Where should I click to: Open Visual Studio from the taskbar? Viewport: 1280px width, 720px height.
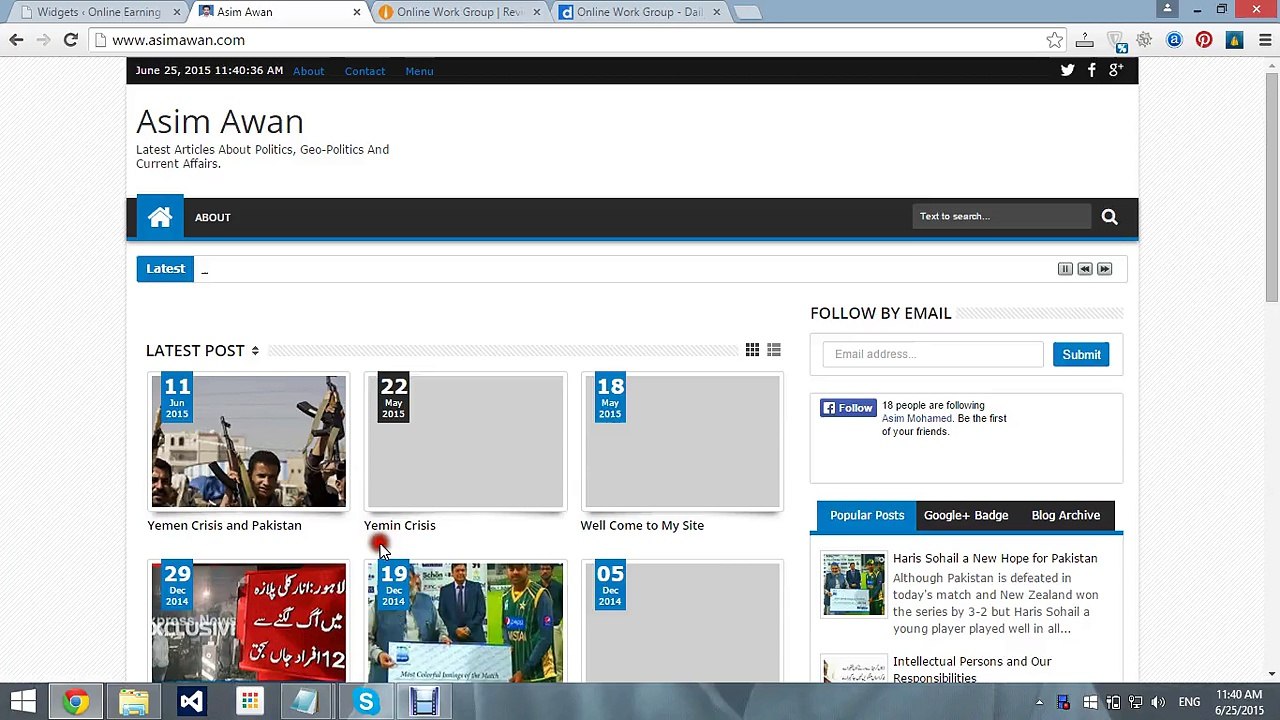pyautogui.click(x=191, y=702)
